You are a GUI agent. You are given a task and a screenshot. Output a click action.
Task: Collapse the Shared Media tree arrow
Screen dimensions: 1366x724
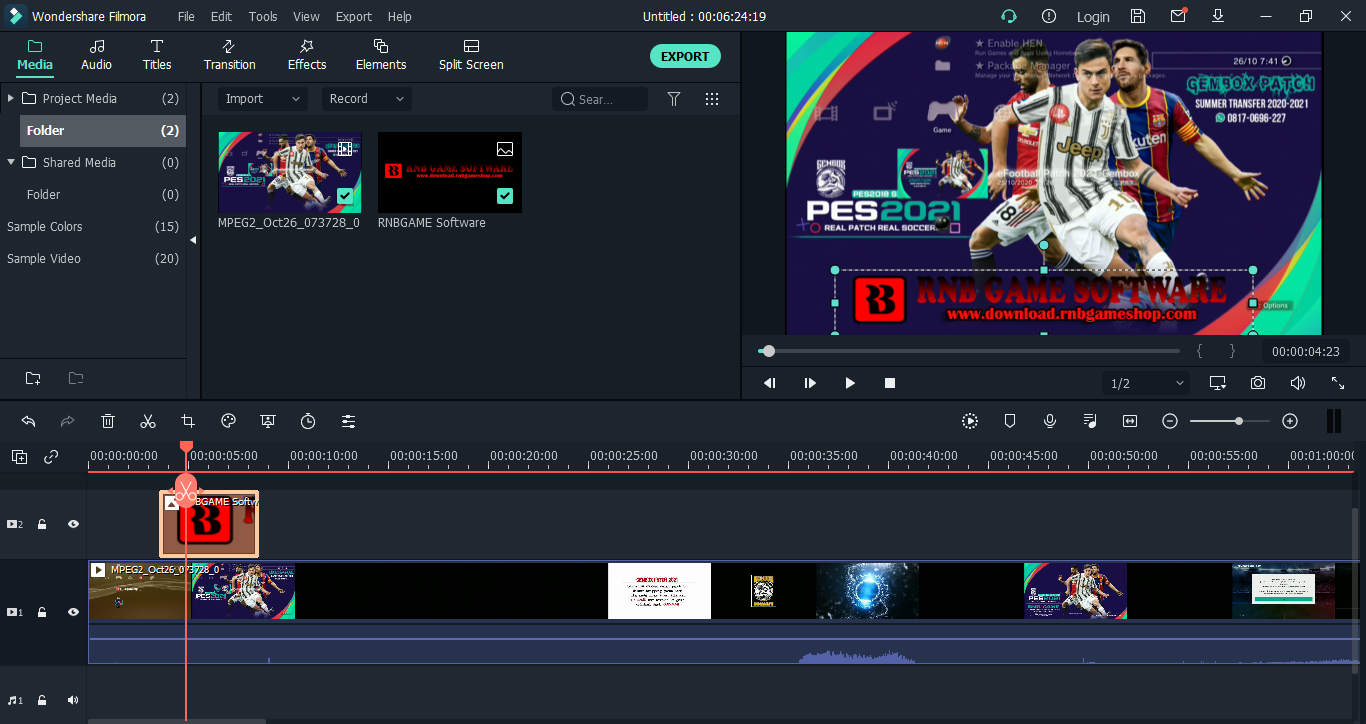click(x=10, y=162)
